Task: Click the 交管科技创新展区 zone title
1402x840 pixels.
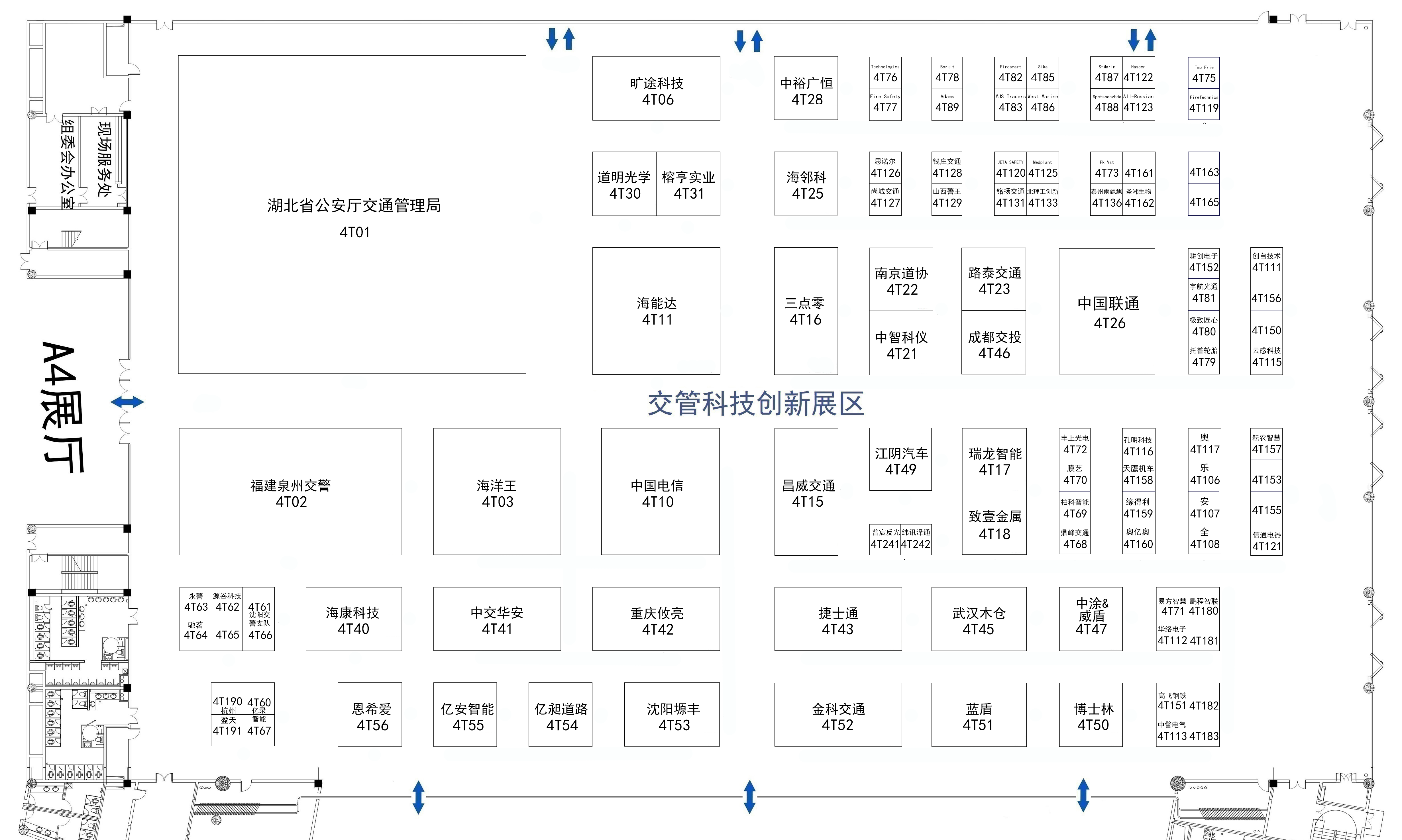Action: 756,403
